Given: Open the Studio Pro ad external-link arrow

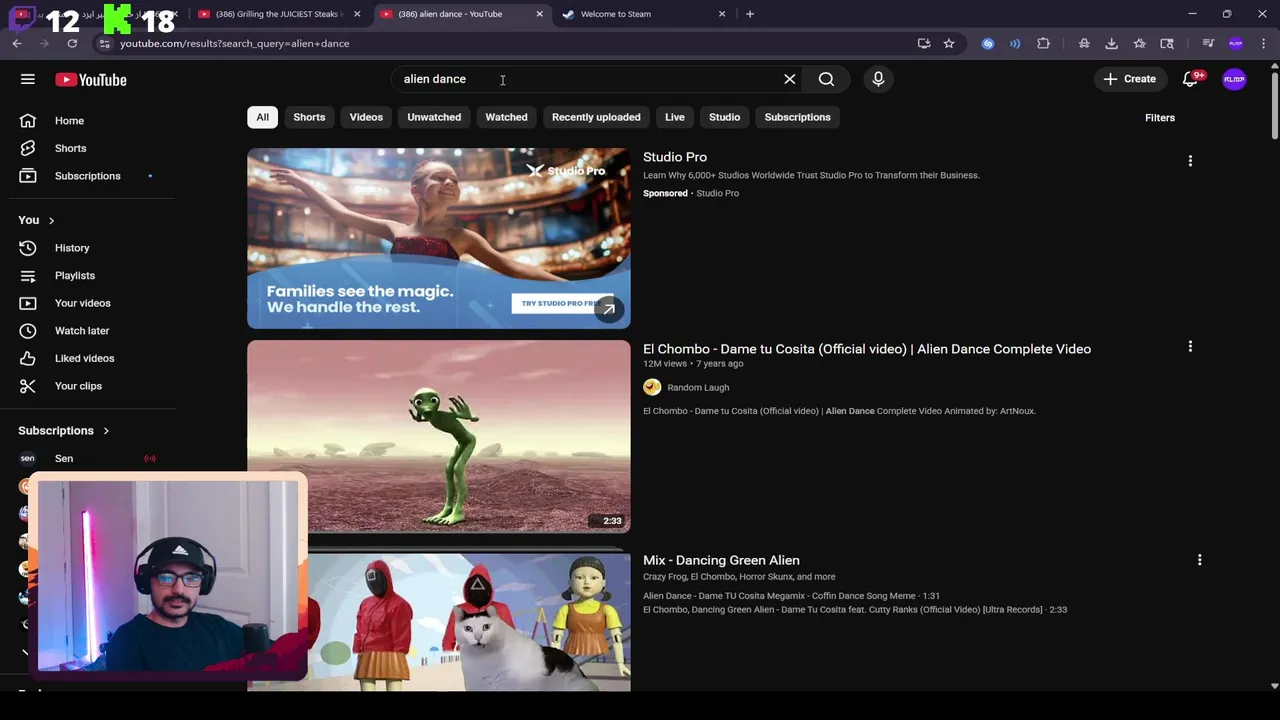Looking at the screenshot, I should pyautogui.click(x=608, y=309).
